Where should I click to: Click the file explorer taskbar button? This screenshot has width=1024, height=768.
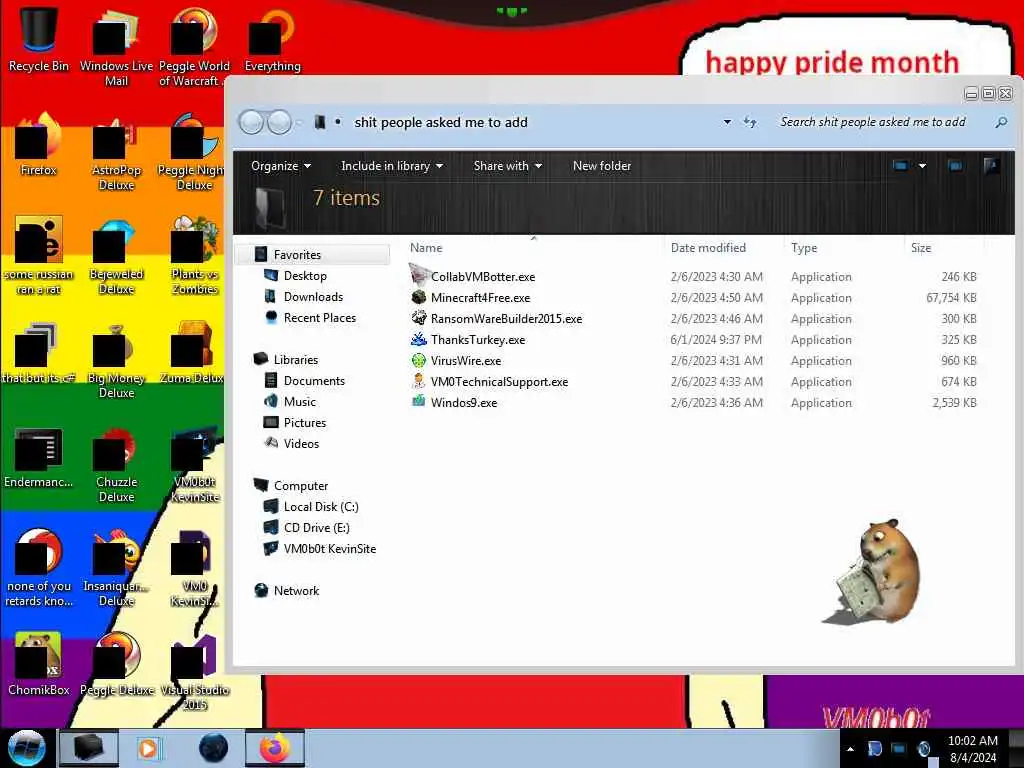[89, 748]
